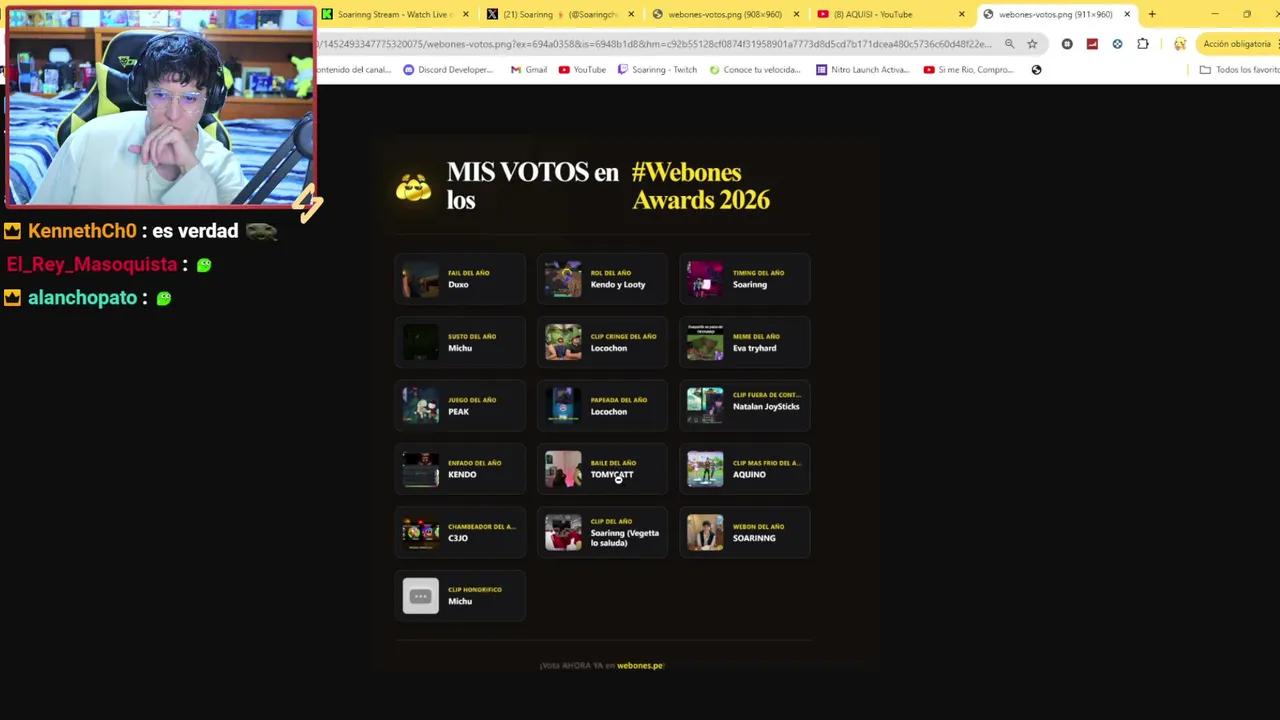Click the Rol del Año Kendo y Looty thumbnail
1280x720 pixels.
563,279
